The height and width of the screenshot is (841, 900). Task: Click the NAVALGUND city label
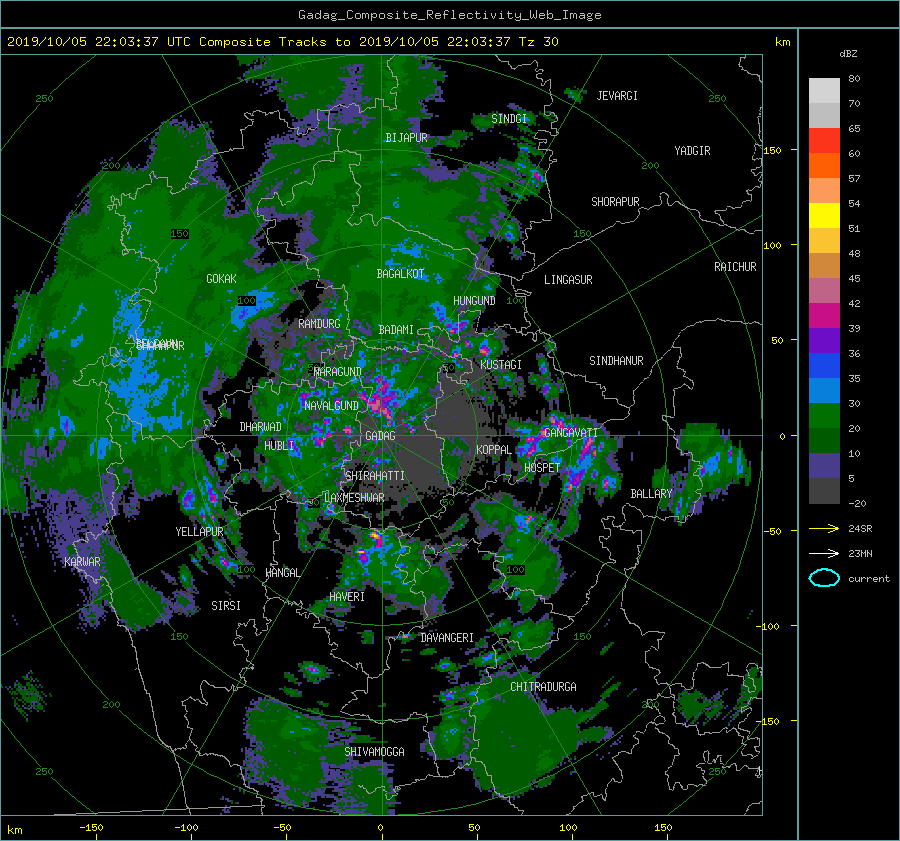point(331,406)
